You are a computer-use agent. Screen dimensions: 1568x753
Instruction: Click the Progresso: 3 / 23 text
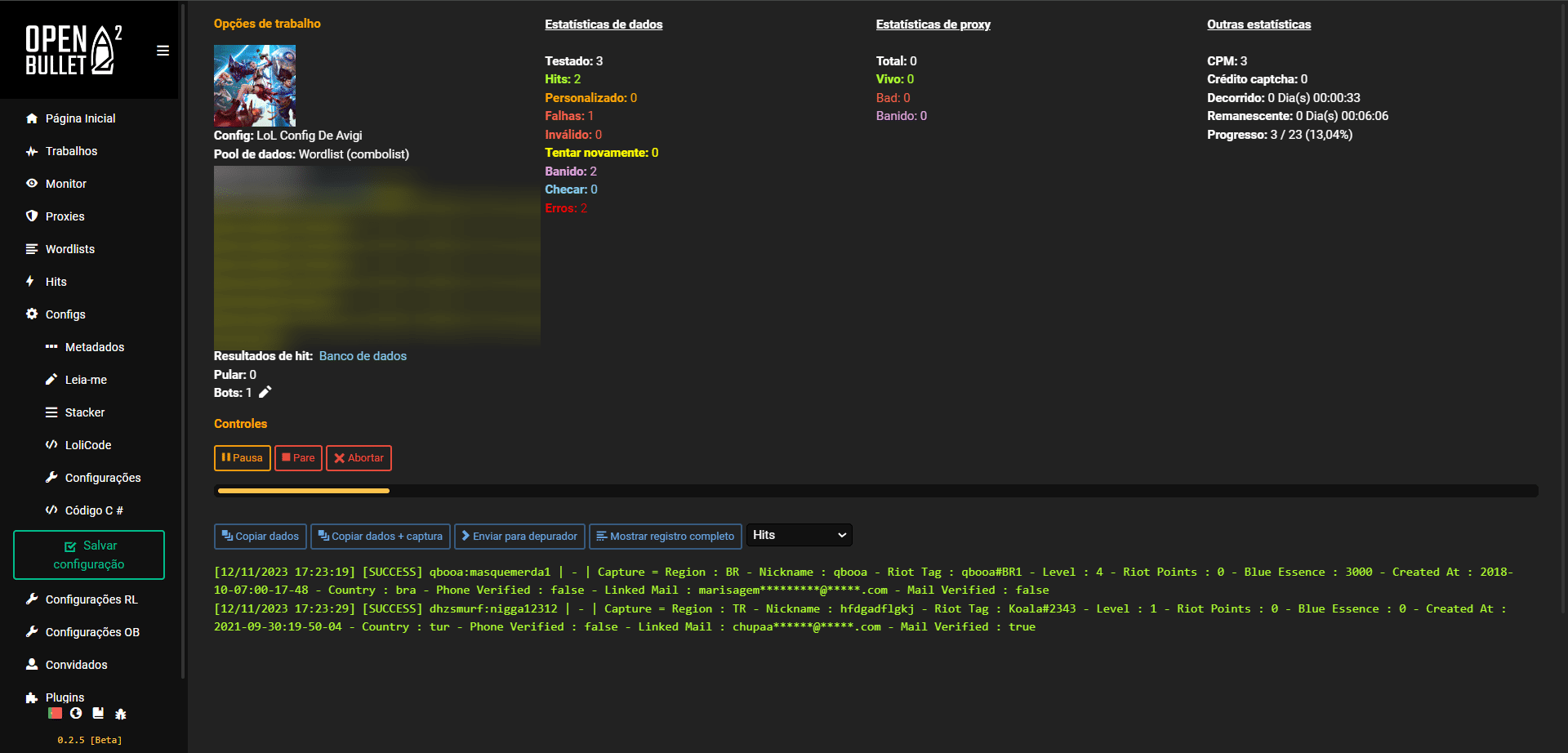[x=1280, y=135]
